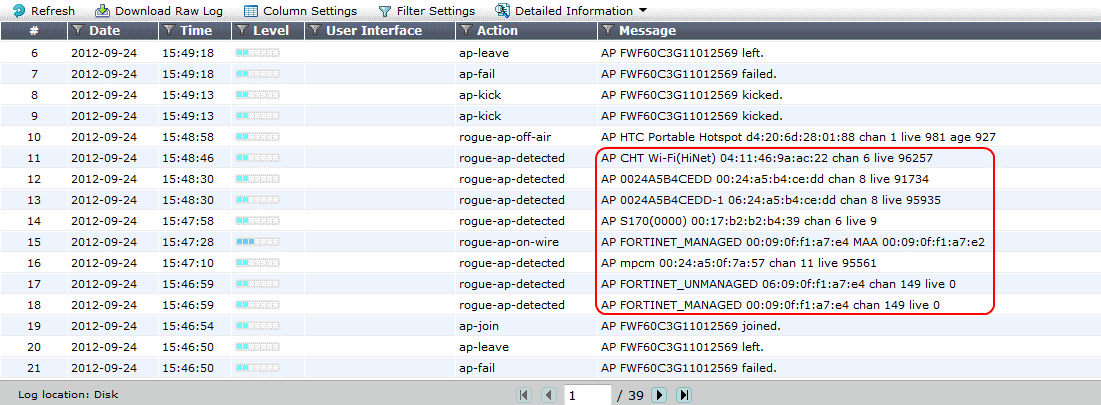
Task: Select the rogue-ap-on-wire action
Action: [x=510, y=242]
